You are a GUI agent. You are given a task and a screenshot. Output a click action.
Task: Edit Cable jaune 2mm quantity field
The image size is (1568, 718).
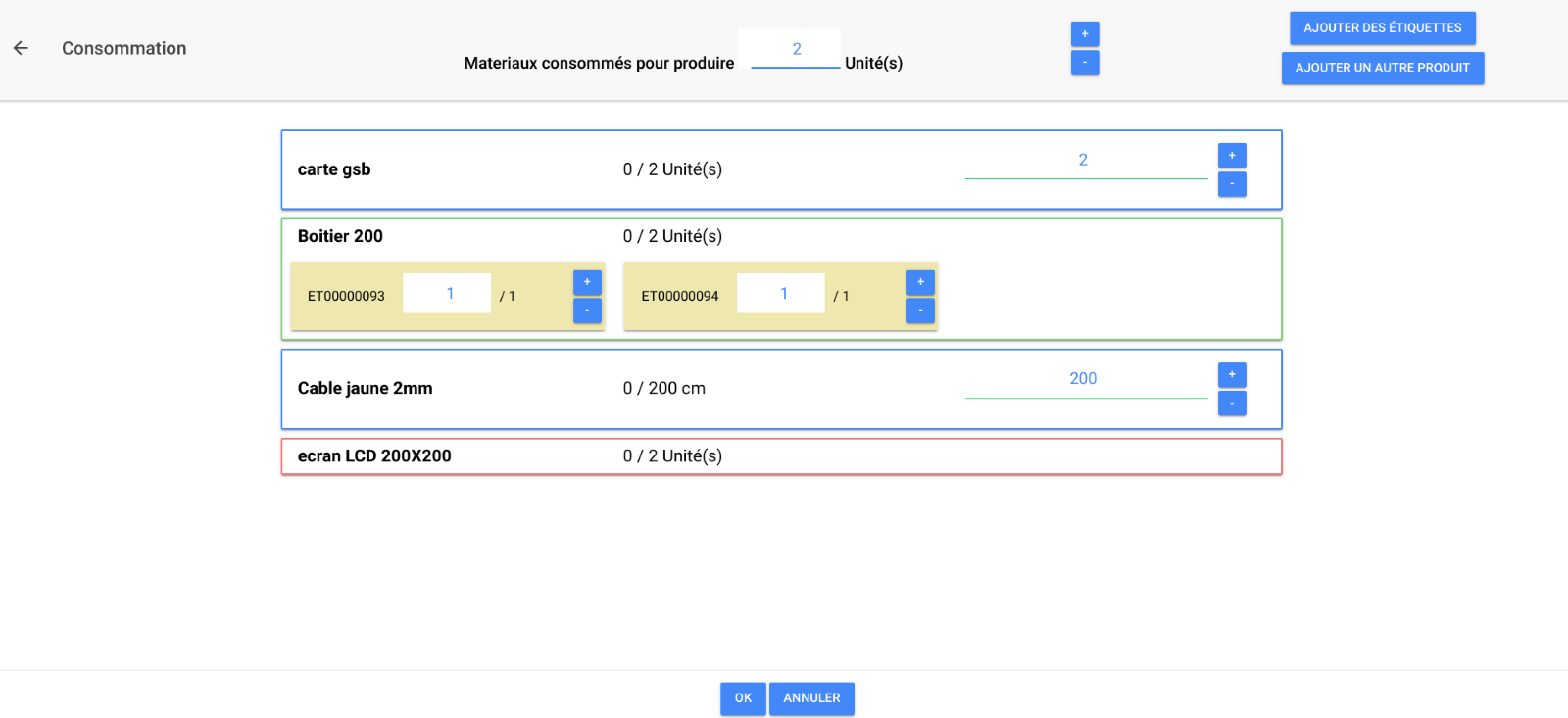coord(1085,379)
